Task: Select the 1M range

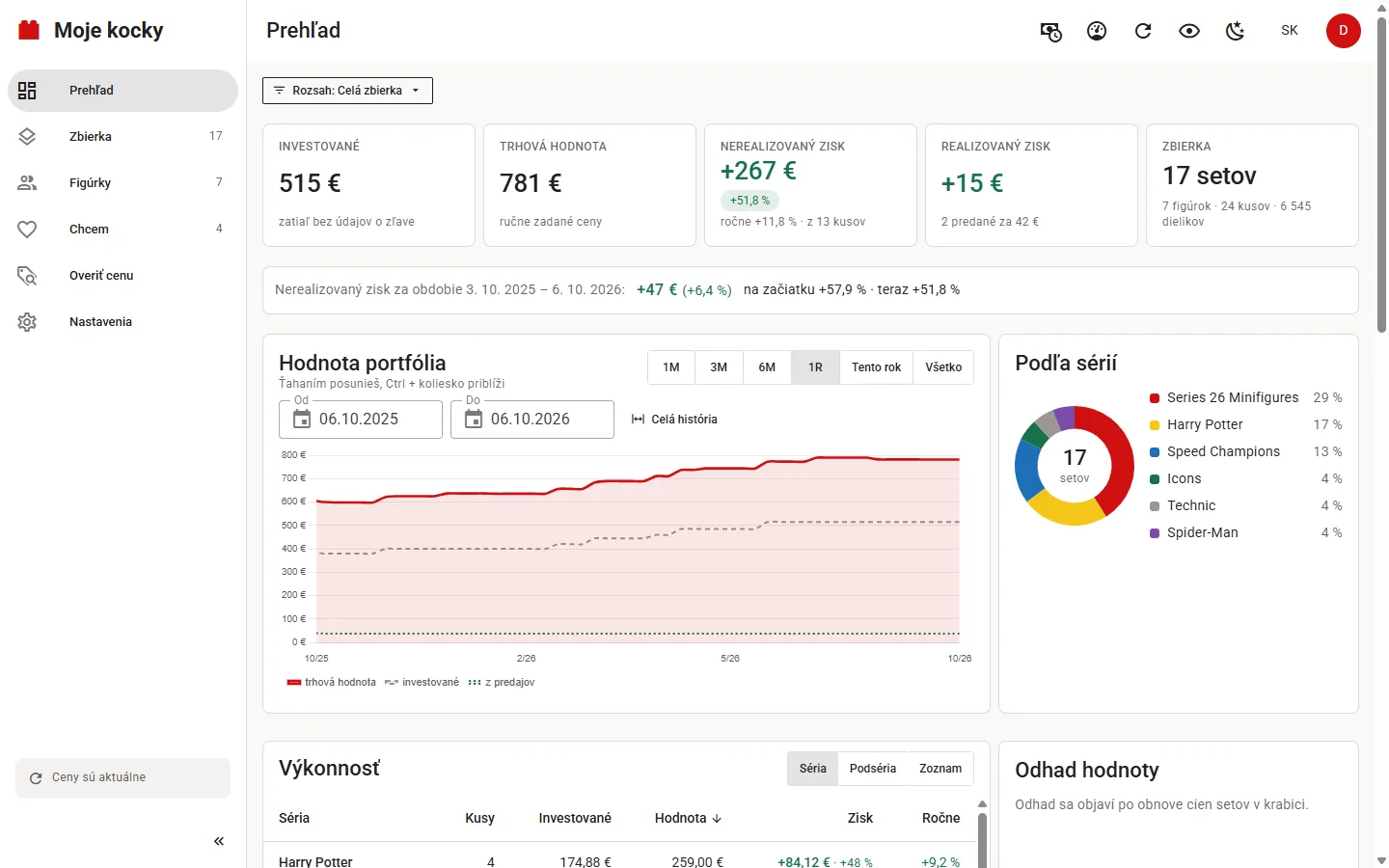Action: (671, 367)
